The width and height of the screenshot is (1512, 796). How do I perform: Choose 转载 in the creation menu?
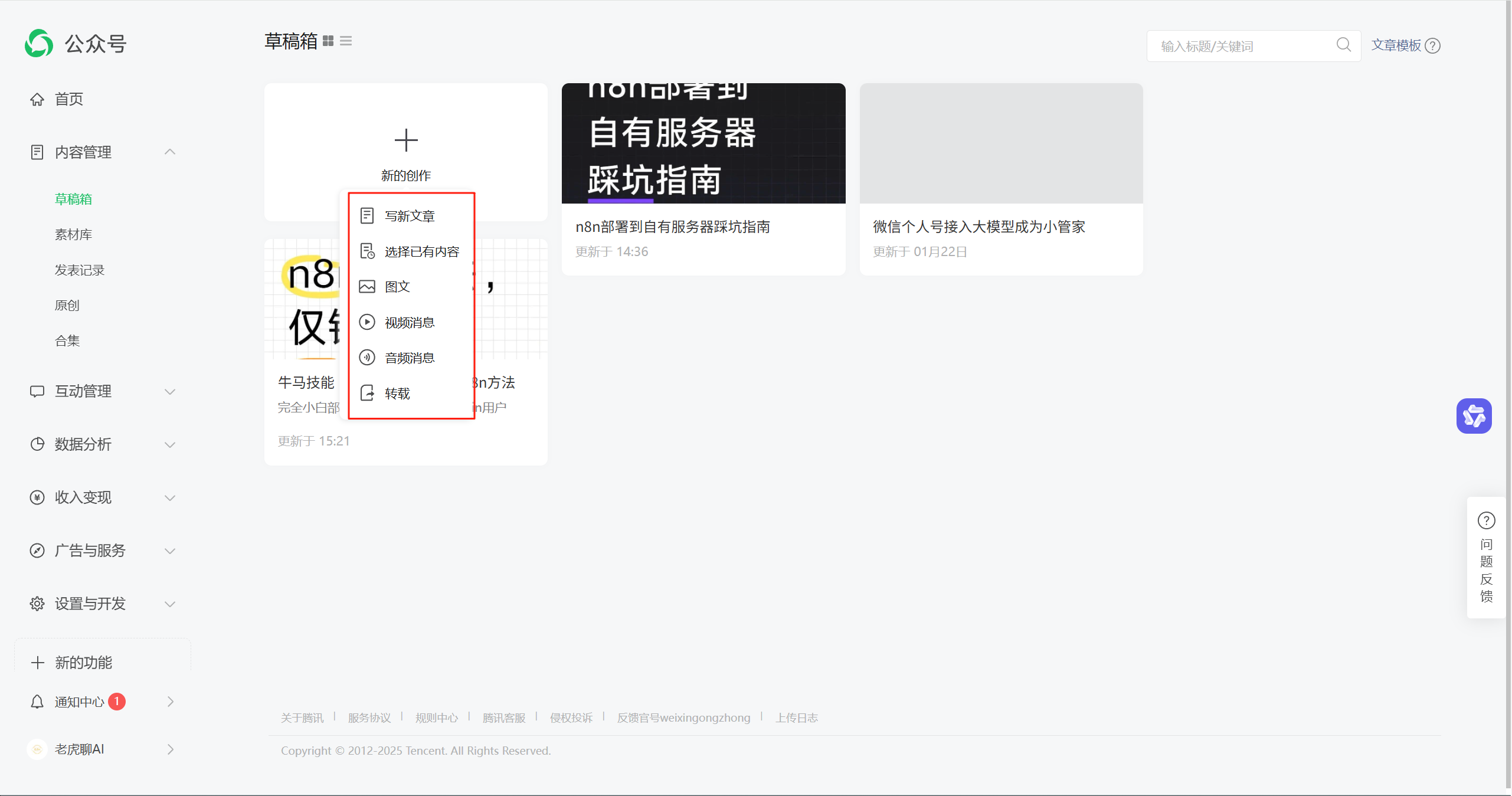coord(397,394)
